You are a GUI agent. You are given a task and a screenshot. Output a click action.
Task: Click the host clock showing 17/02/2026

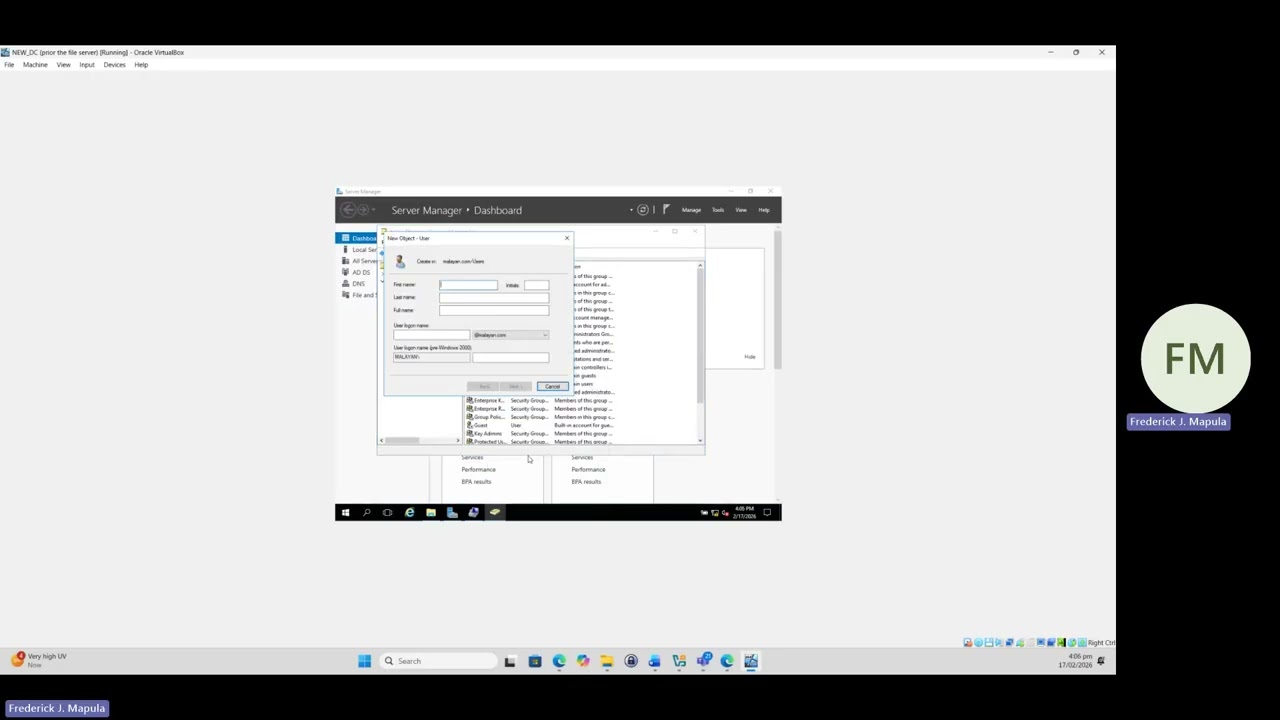[1076, 661]
